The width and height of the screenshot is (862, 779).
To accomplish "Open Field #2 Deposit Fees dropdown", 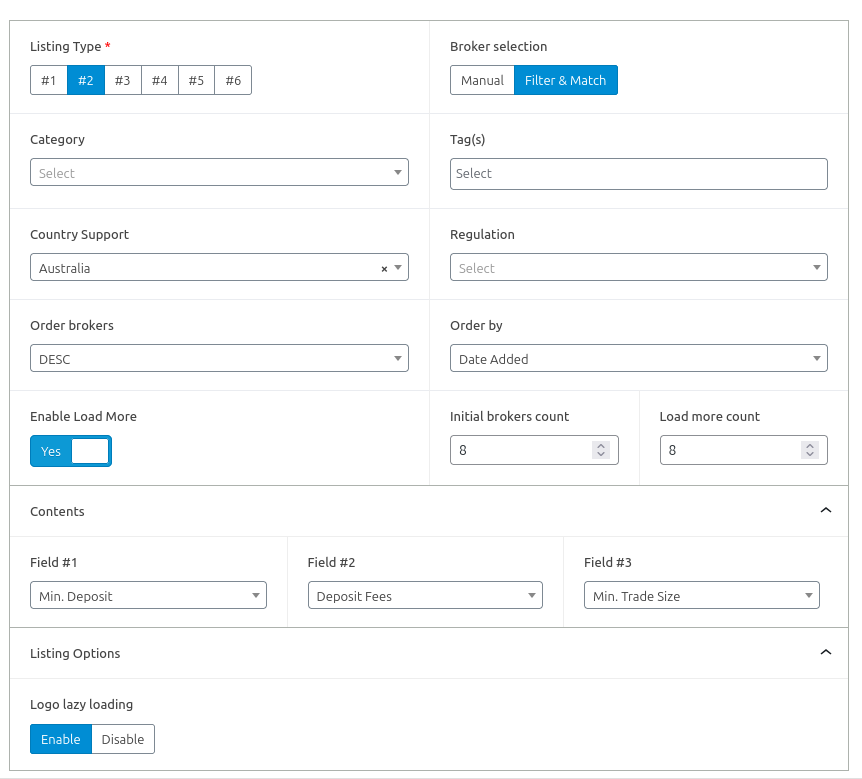I will (425, 596).
